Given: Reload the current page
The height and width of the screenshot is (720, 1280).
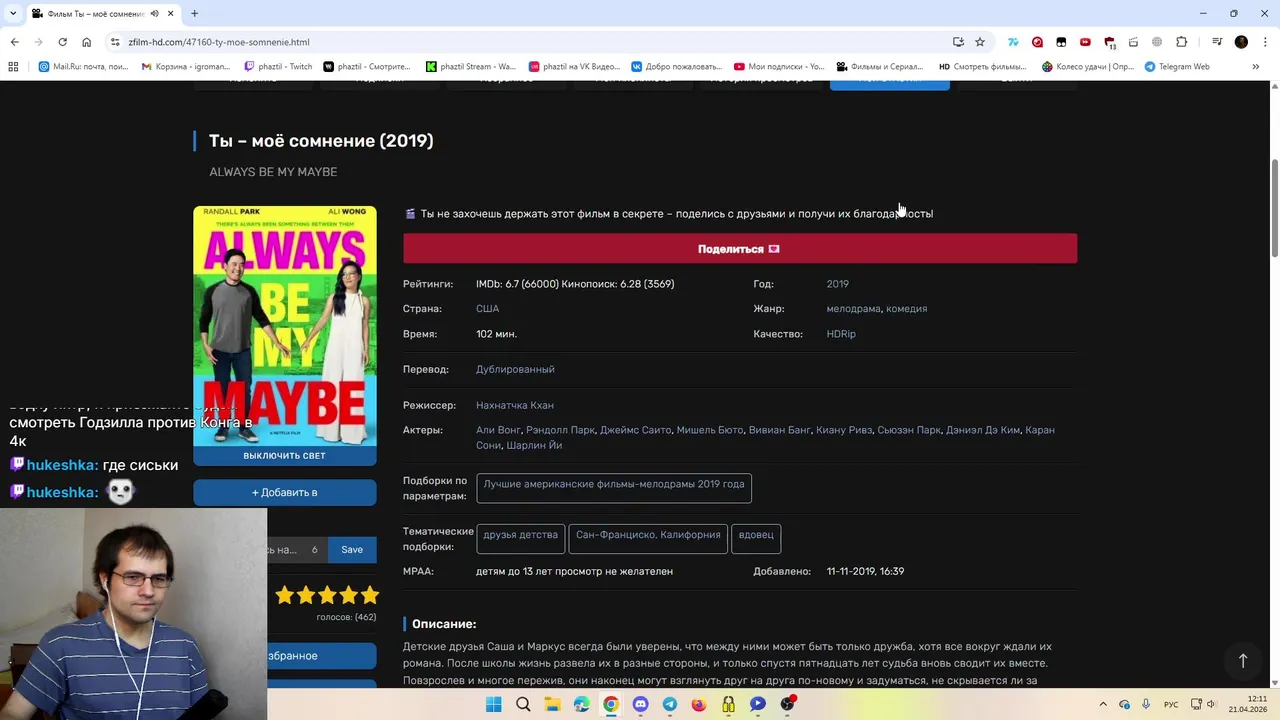Looking at the screenshot, I should (62, 42).
